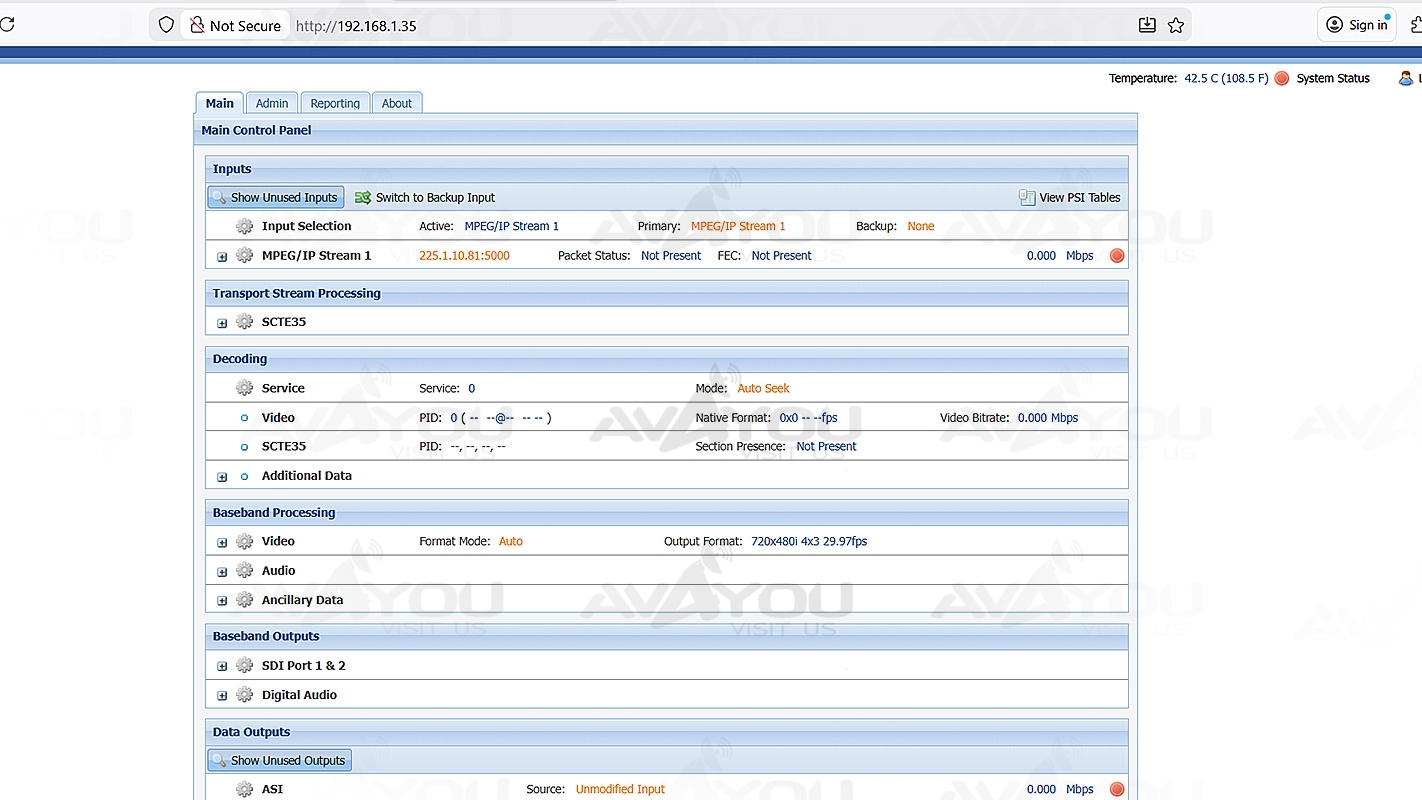Click the gear icon beside Input Selection
This screenshot has width=1422, height=800.
244,226
